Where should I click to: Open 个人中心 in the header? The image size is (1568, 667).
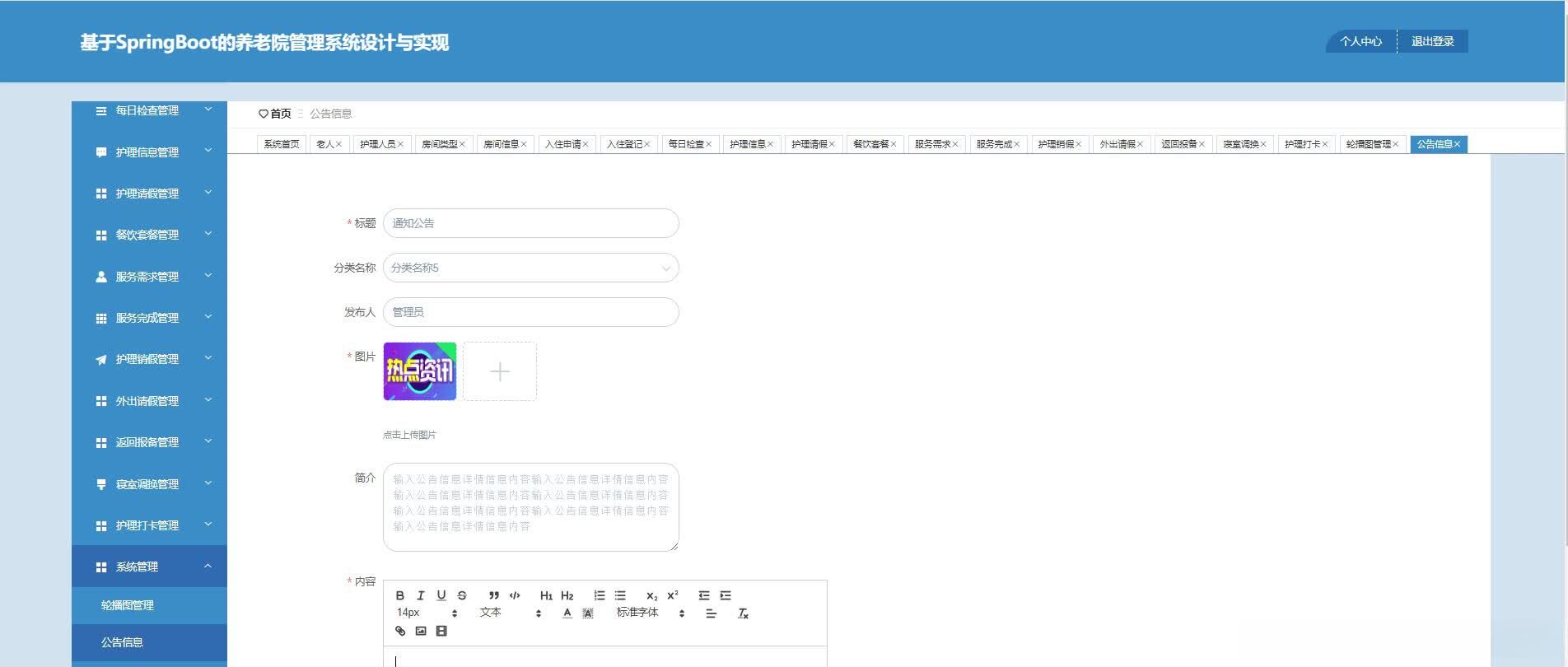pyautogui.click(x=1360, y=41)
